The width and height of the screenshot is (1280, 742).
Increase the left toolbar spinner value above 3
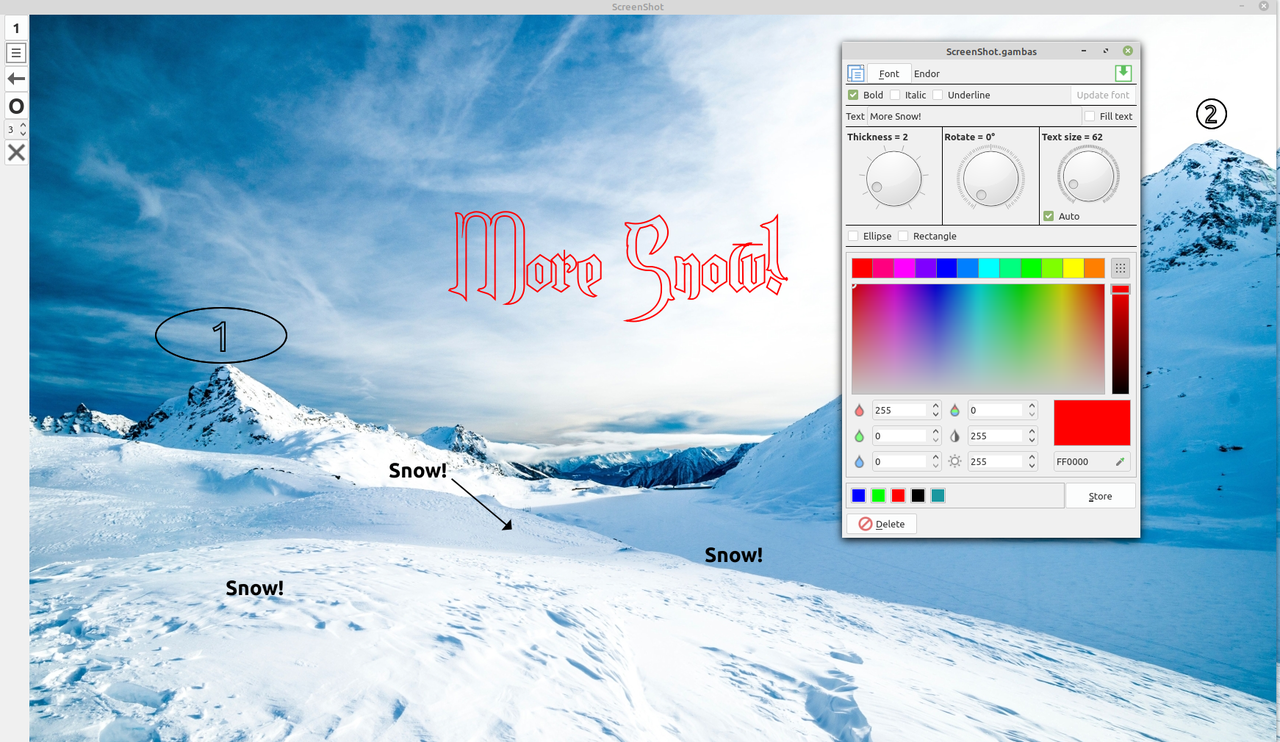23,125
